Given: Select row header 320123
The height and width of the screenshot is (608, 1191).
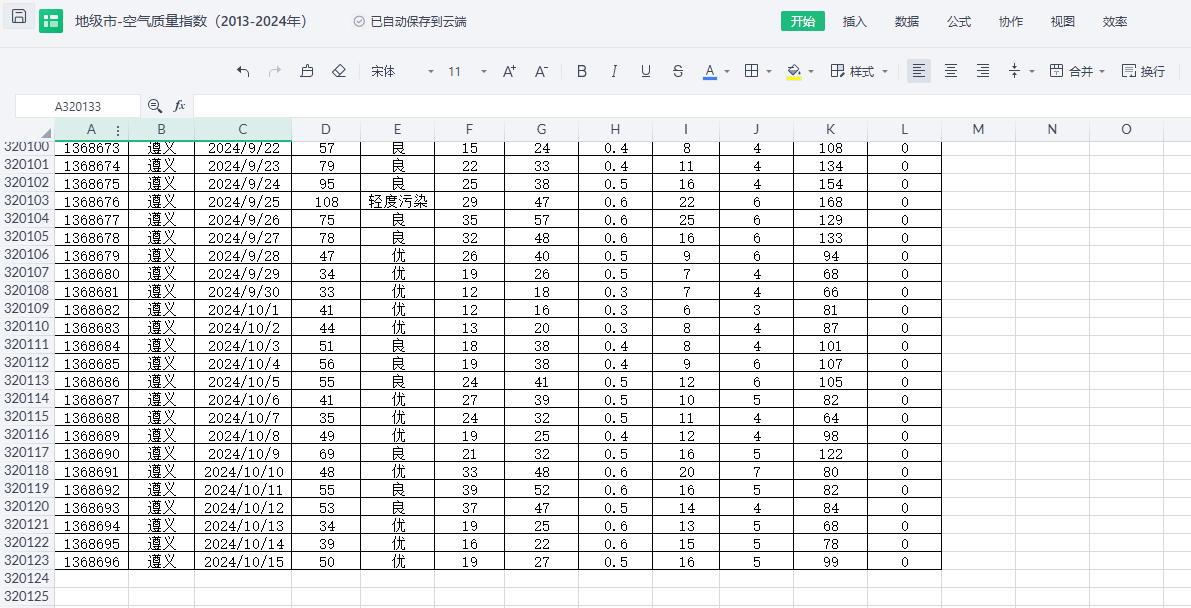Looking at the screenshot, I should pyautogui.click(x=27, y=561).
